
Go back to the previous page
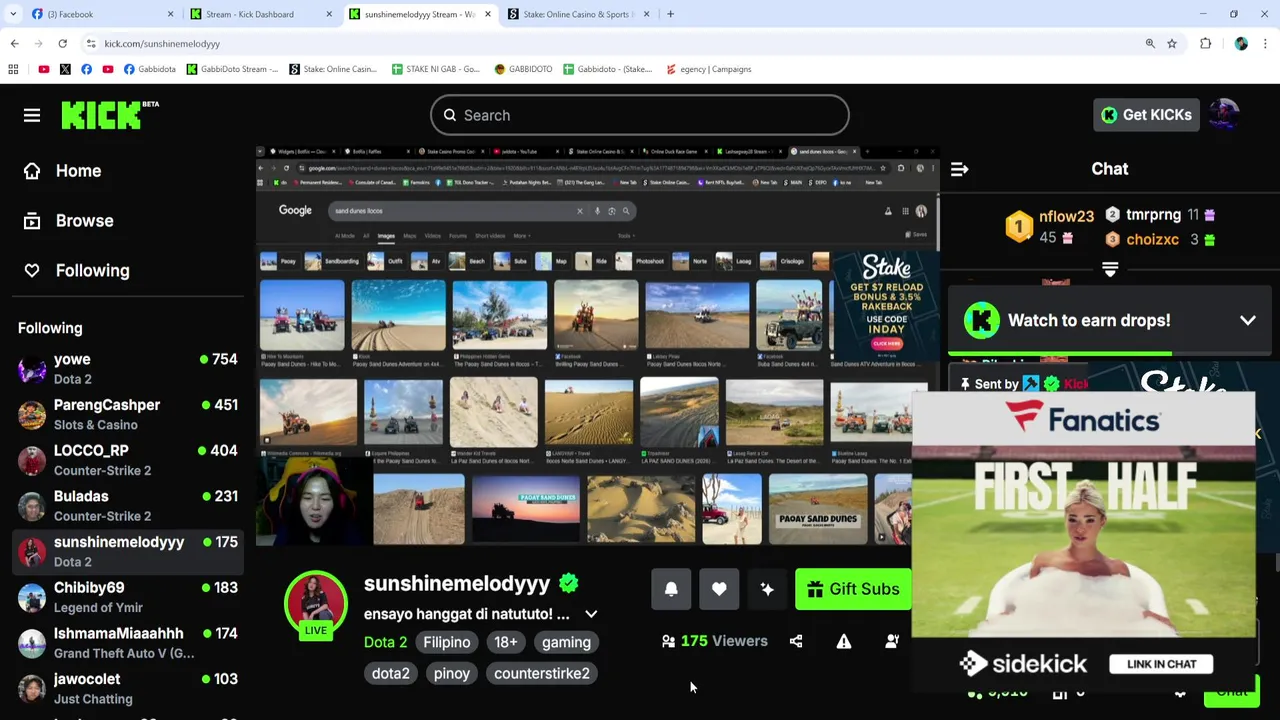[x=14, y=44]
